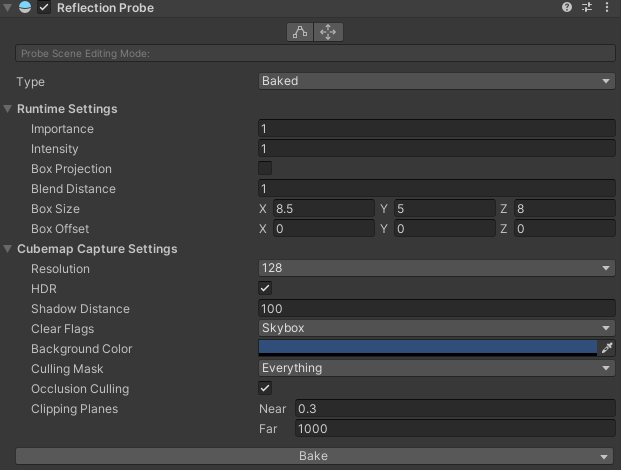
Task: Click the blue Background Color swatch
Action: click(427, 347)
